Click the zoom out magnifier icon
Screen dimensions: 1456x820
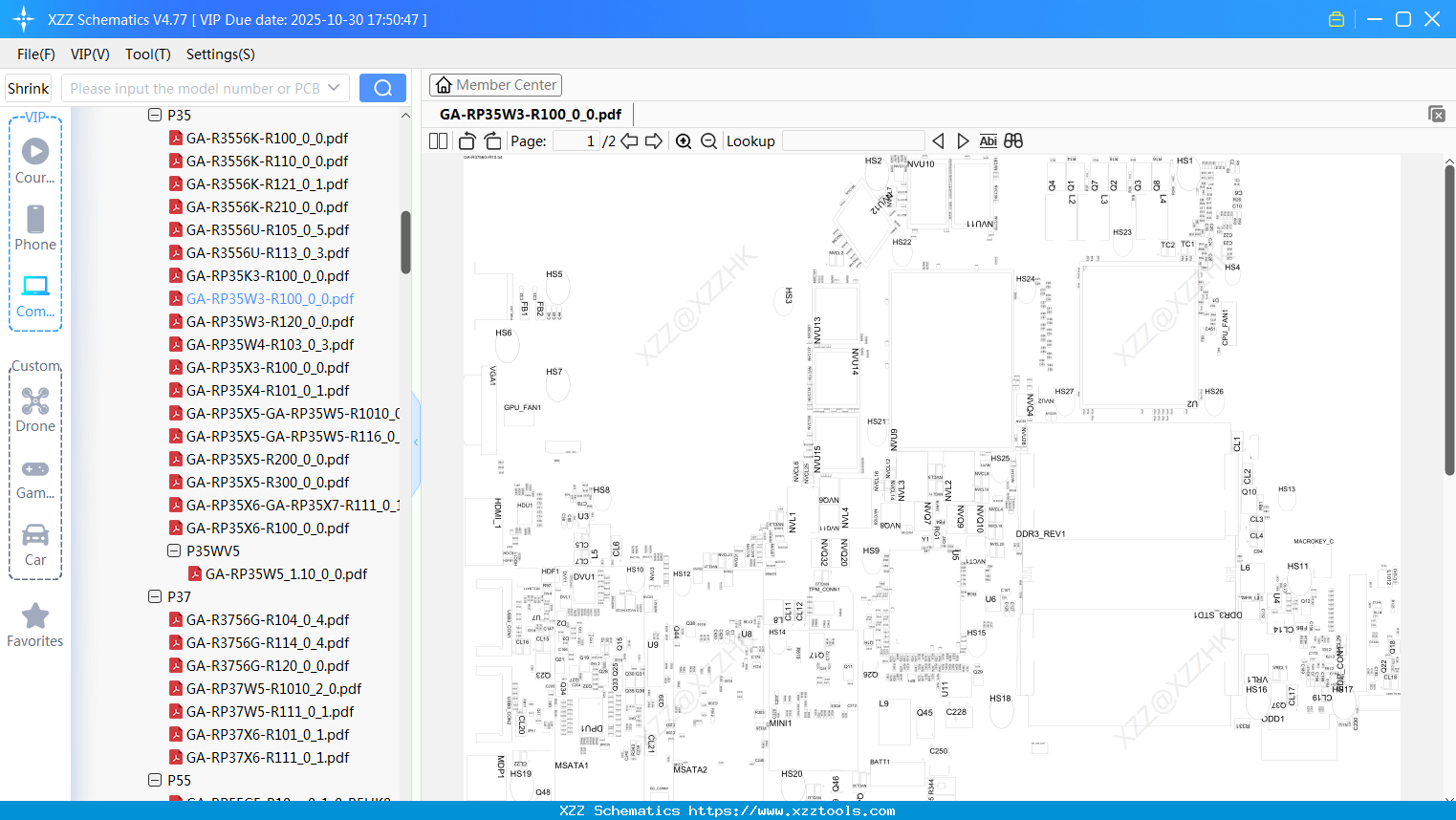coord(708,141)
